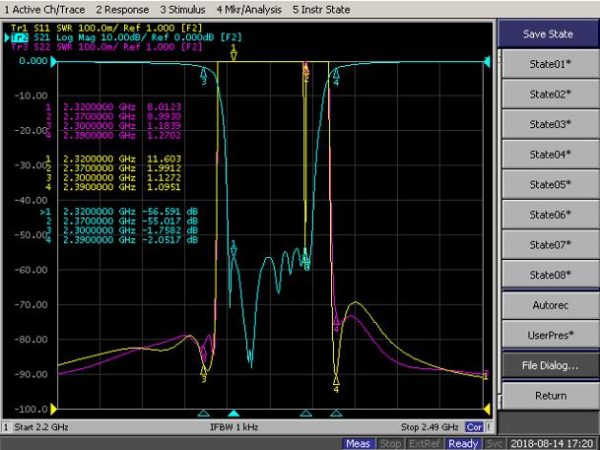600x450 pixels.
Task: Save to State03 softkey
Action: coord(550,124)
